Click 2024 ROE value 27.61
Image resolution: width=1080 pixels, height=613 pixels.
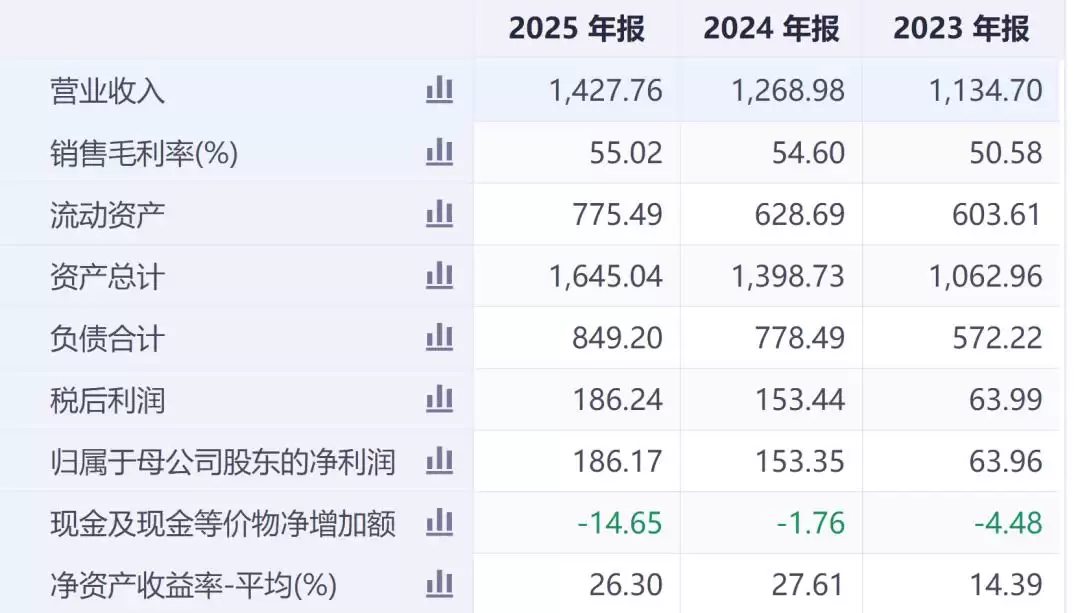(808, 585)
